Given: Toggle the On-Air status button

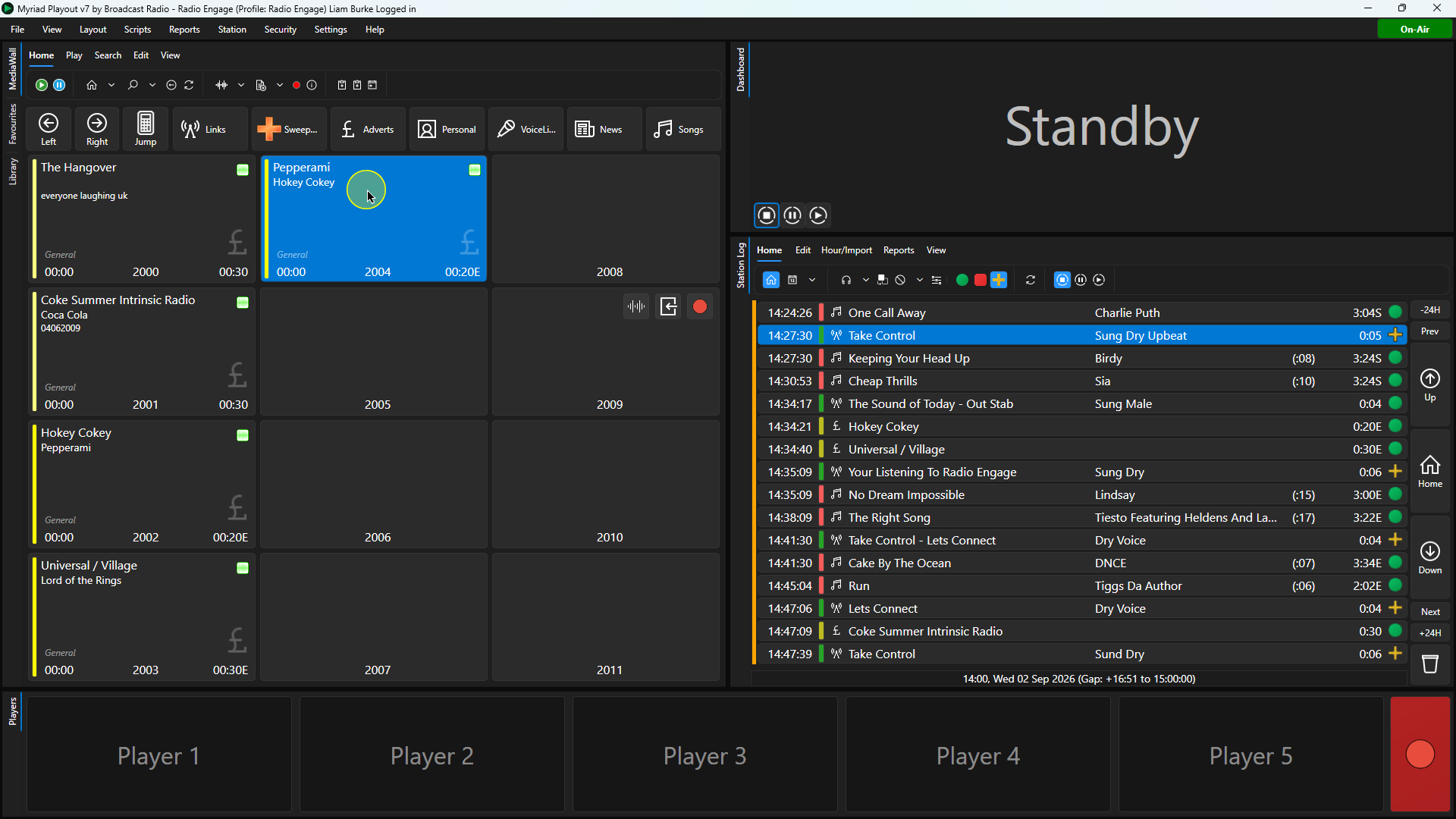Looking at the screenshot, I should [1415, 29].
